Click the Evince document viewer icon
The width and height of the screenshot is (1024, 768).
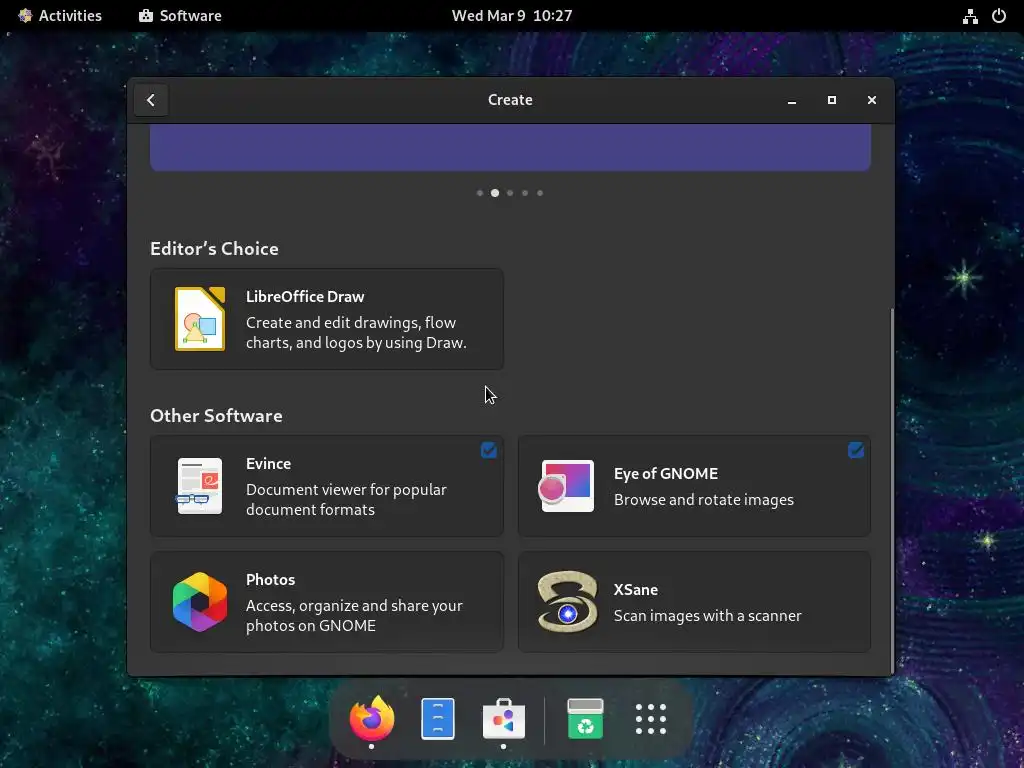199,486
